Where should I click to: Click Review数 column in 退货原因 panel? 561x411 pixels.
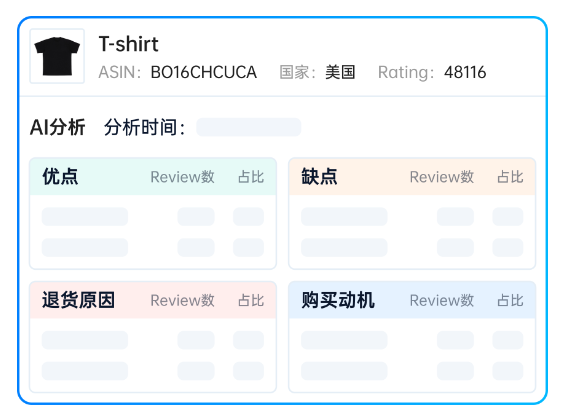pyautogui.click(x=182, y=300)
